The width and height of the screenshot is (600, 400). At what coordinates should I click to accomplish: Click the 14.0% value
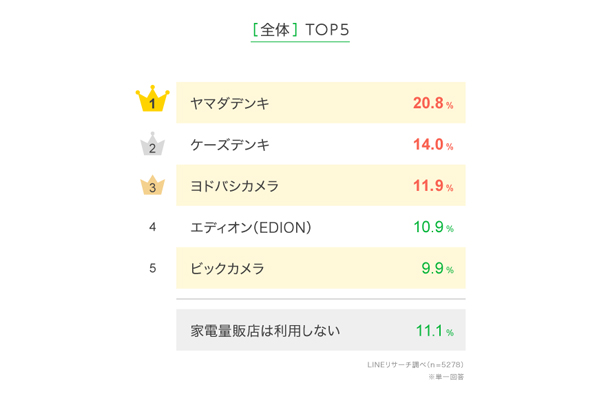(433, 145)
